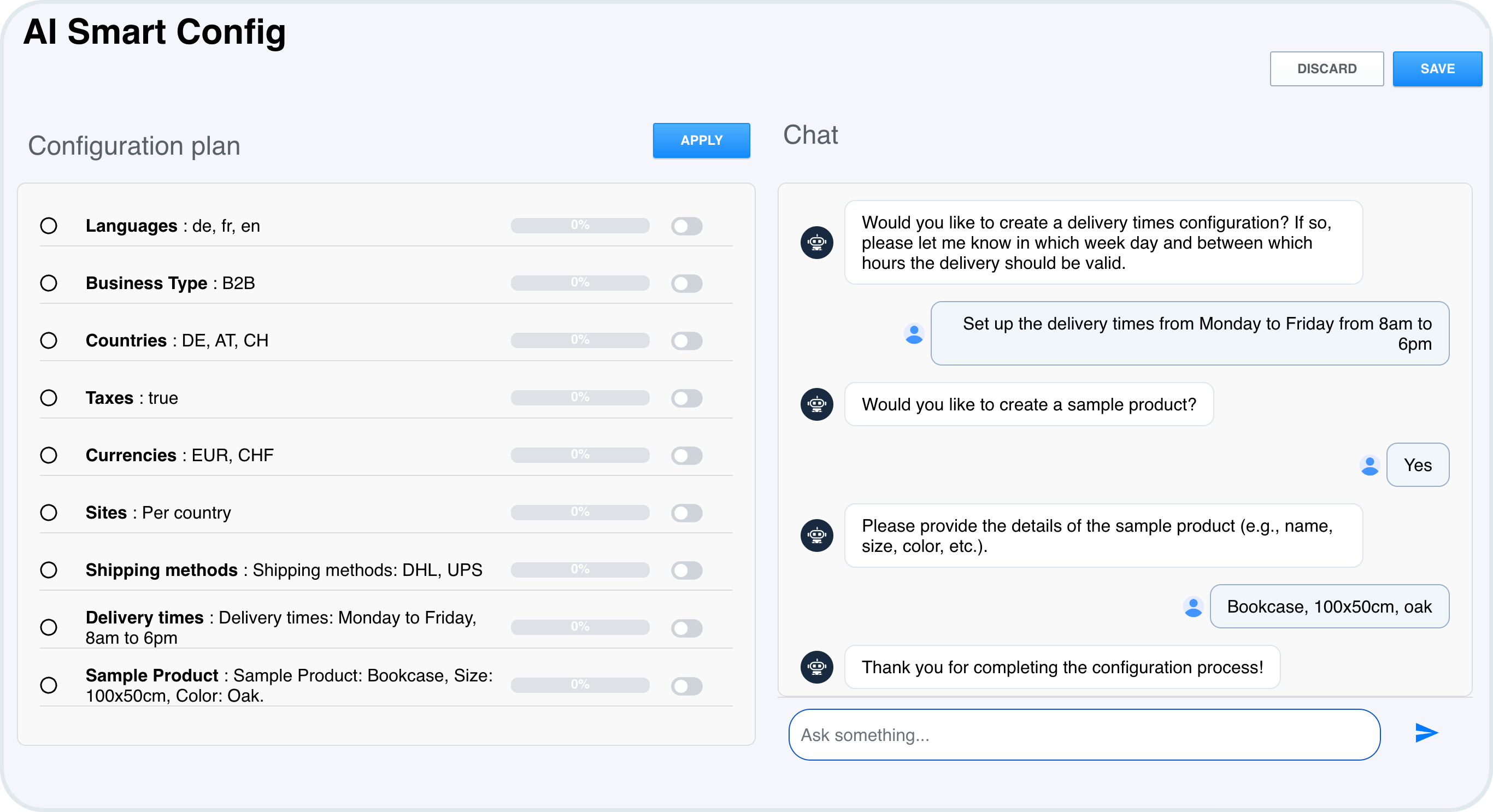
Task: Enable the toggle next to Shipping methods
Action: tap(687, 570)
